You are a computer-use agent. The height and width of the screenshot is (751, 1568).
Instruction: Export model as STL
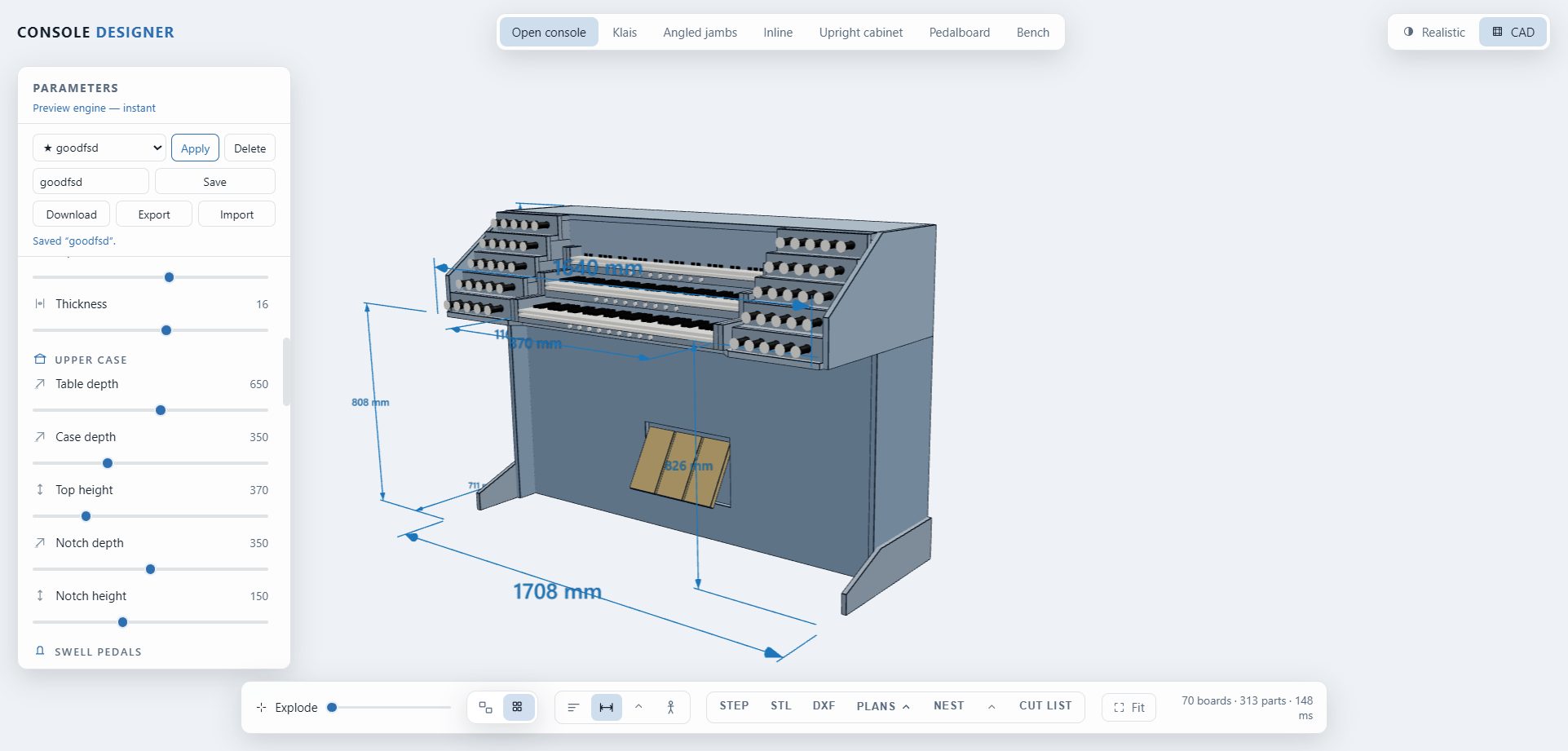tap(781, 706)
